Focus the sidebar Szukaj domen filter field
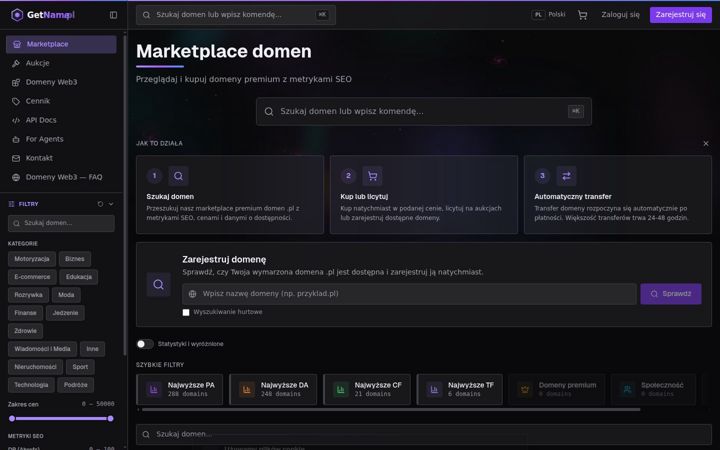720x450 pixels. [61, 223]
